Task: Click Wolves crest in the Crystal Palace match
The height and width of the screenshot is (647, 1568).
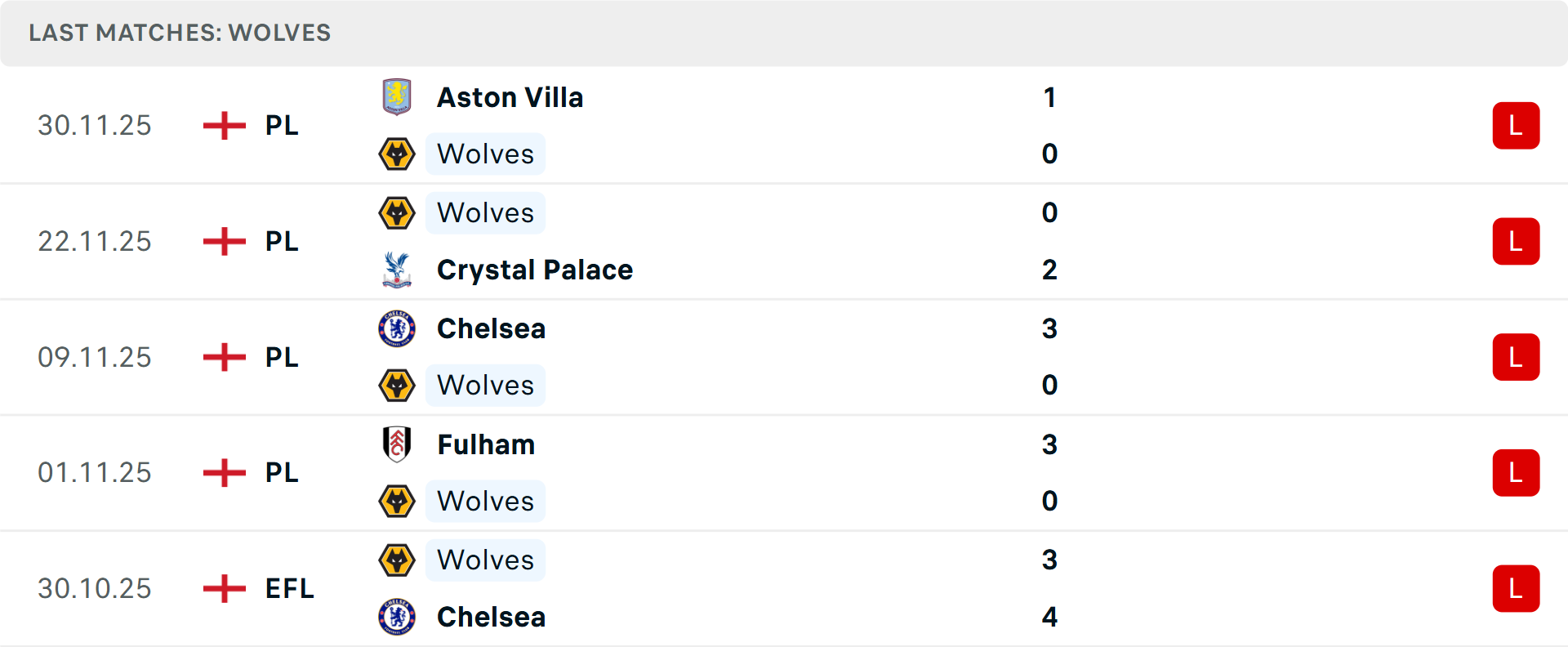Action: coord(397,212)
